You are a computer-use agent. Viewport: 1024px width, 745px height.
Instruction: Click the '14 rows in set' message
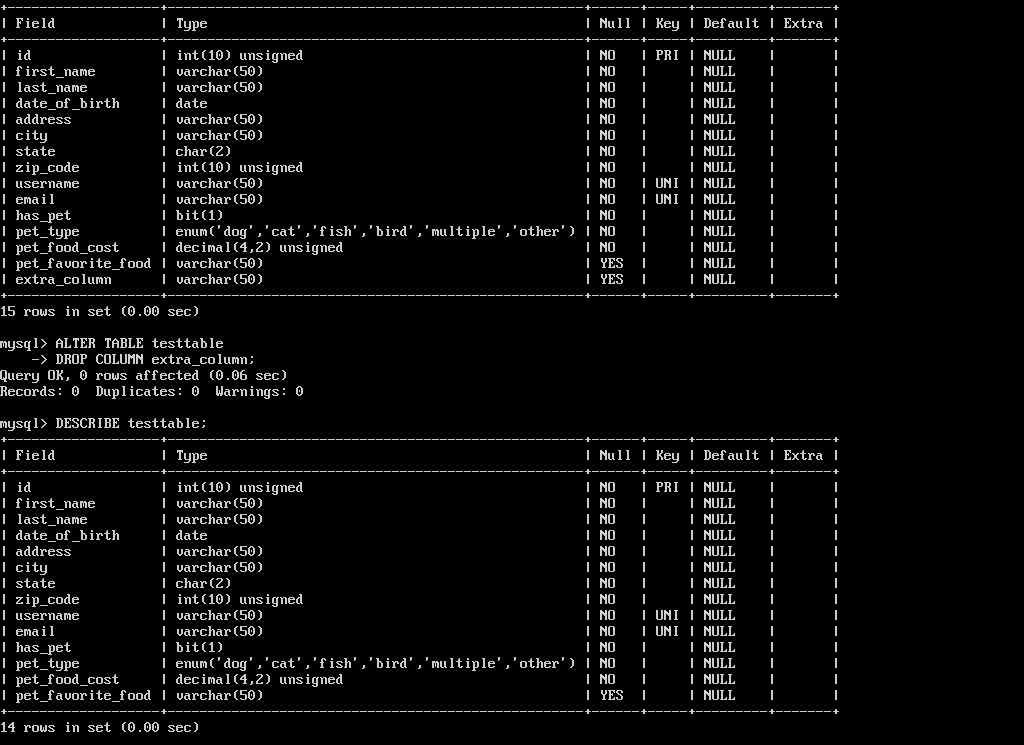(99, 727)
